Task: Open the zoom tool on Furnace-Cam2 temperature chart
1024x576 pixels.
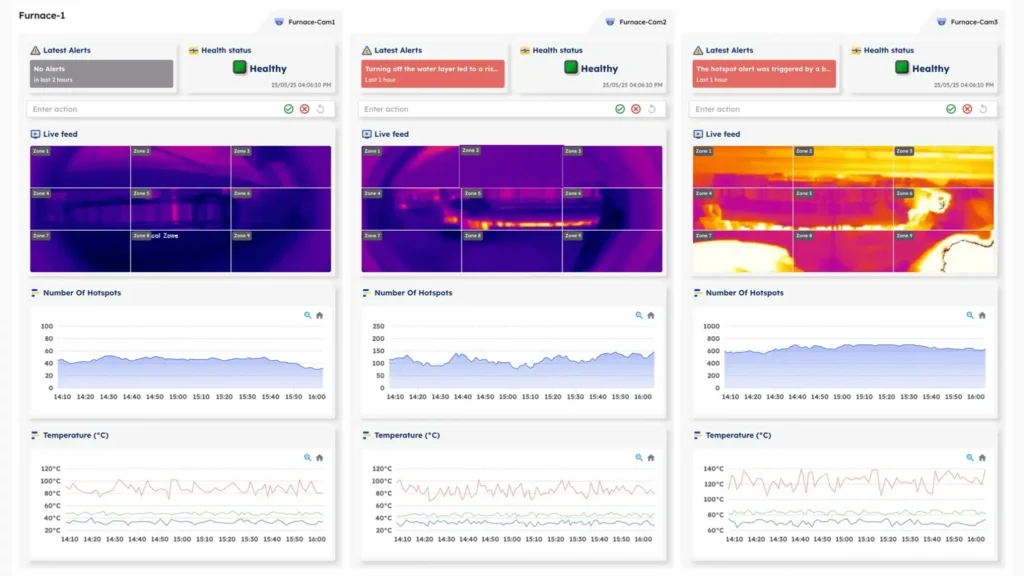Action: click(x=639, y=457)
